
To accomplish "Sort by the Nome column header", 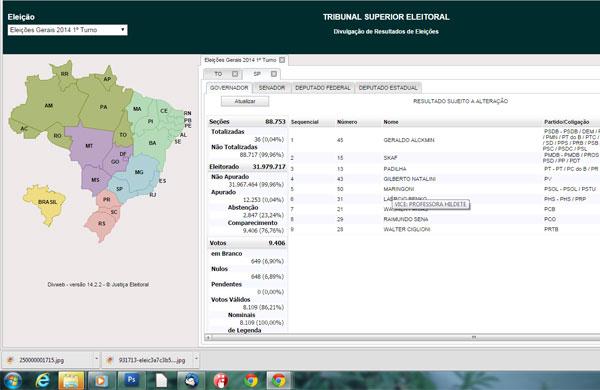I will [391, 122].
